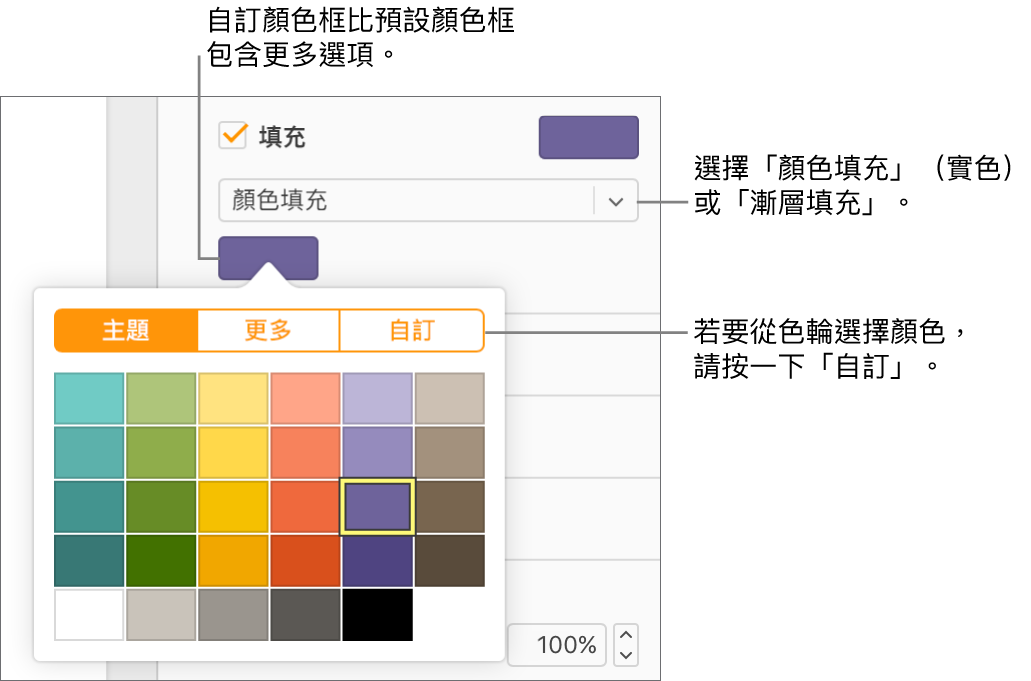Viewport: 1031px width, 681px height.
Task: Pick the lavender swatch in top row
Action: [377, 398]
